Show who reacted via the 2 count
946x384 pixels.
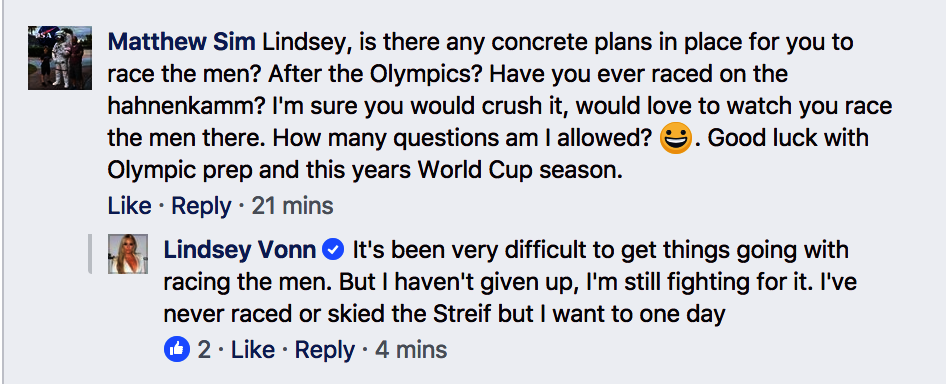pos(205,350)
